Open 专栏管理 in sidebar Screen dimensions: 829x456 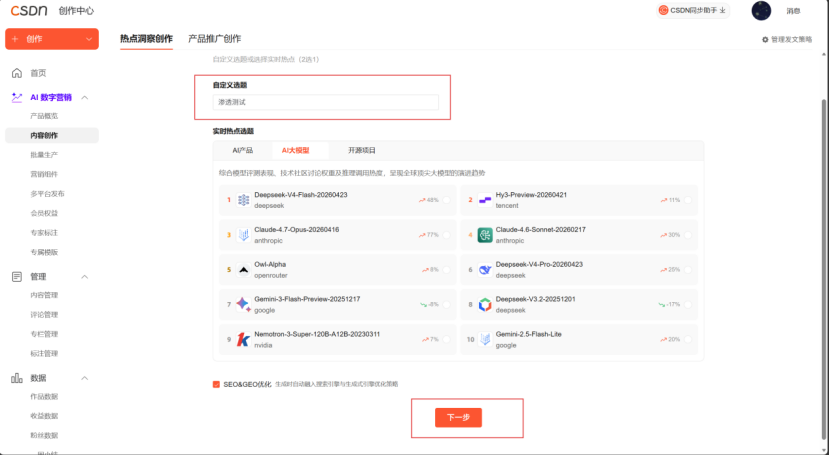44,334
